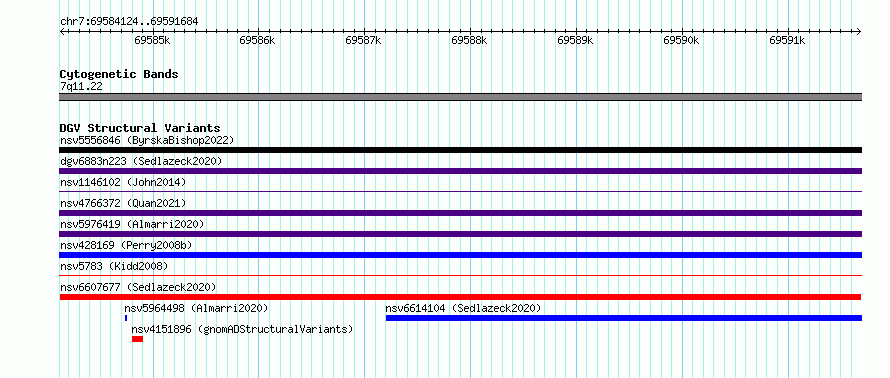Open nsv5964498 (Almarri2020) label
890x378 pixels.
(x=196, y=308)
